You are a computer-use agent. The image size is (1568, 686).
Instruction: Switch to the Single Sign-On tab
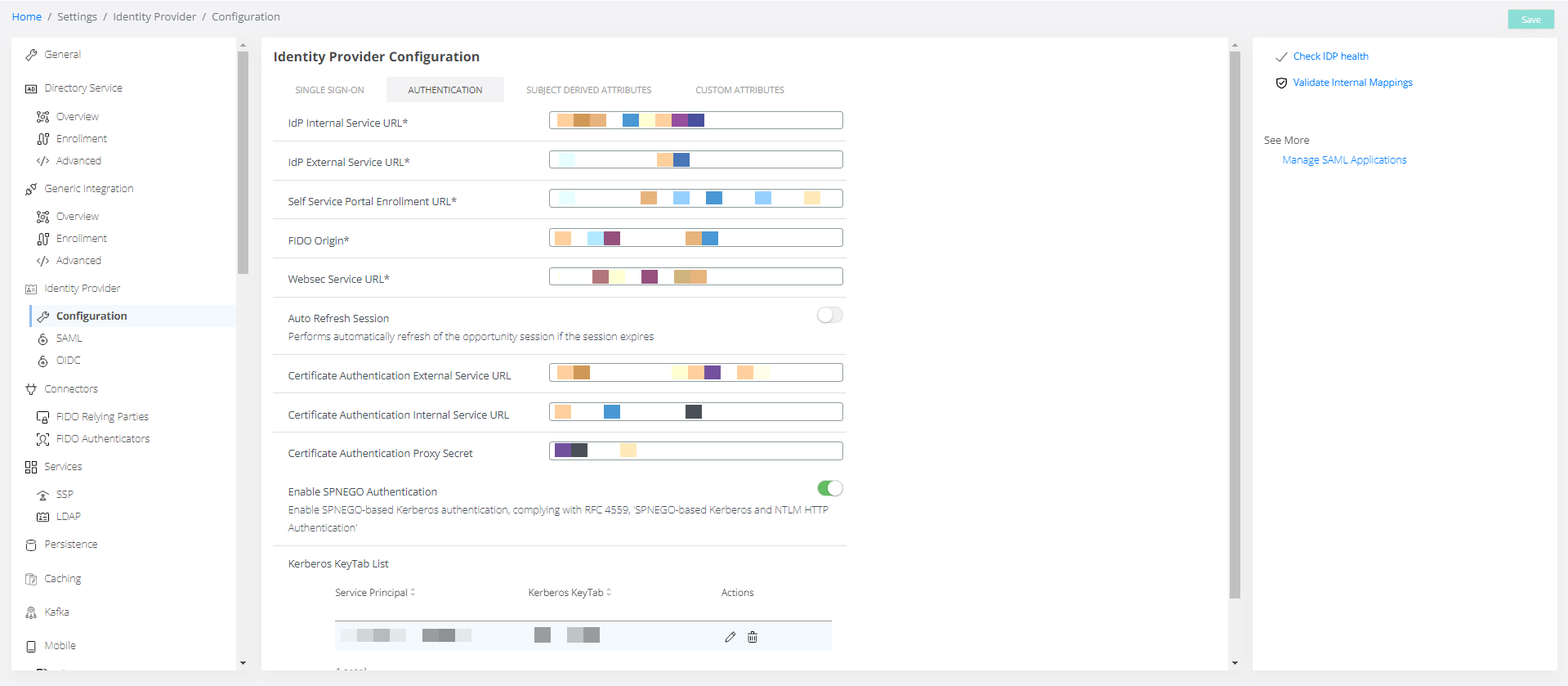[329, 90]
